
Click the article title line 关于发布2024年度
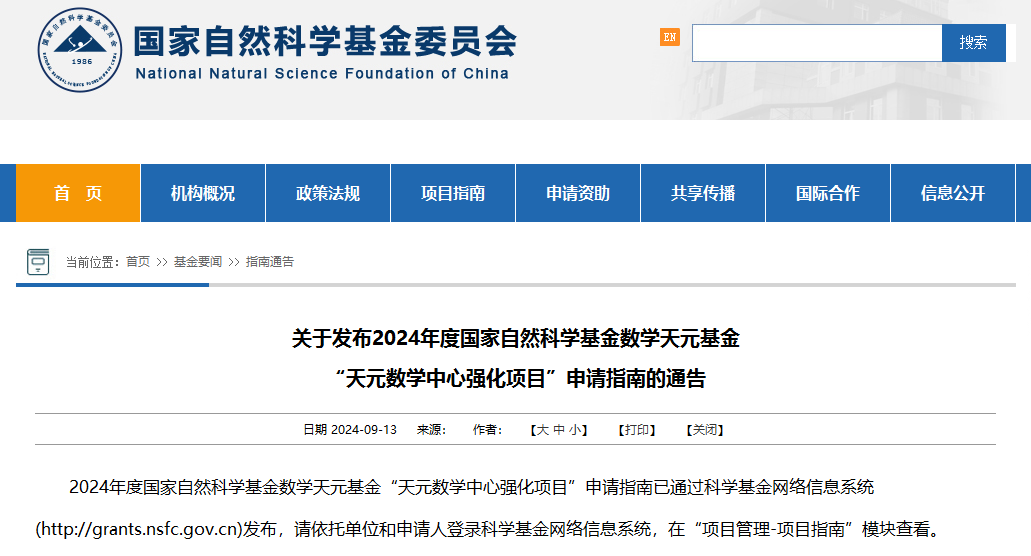[516, 338]
